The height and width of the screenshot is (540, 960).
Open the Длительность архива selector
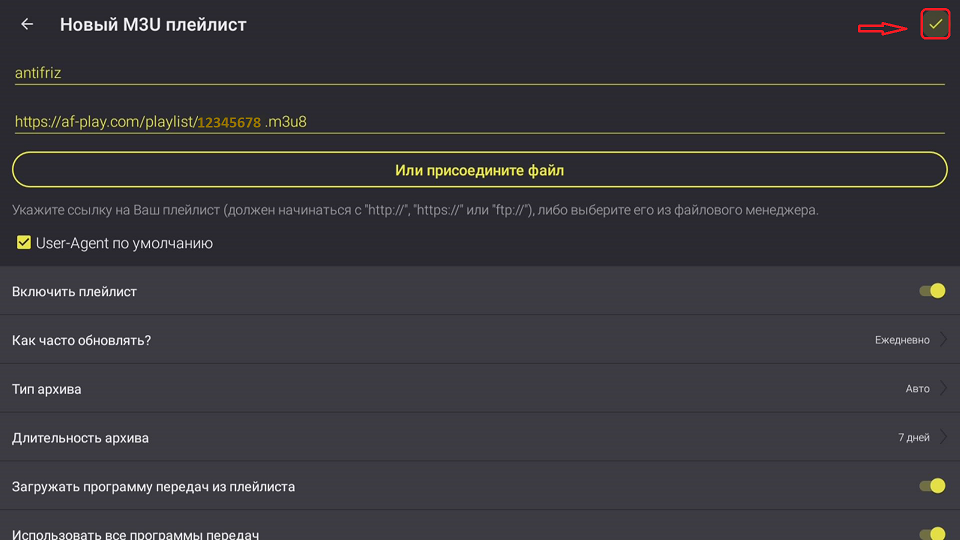480,438
